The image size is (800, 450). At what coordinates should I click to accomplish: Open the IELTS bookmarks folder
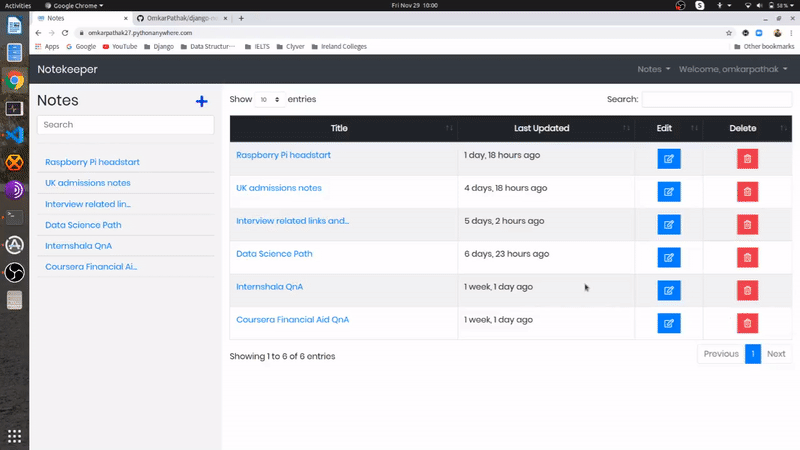pos(257,46)
